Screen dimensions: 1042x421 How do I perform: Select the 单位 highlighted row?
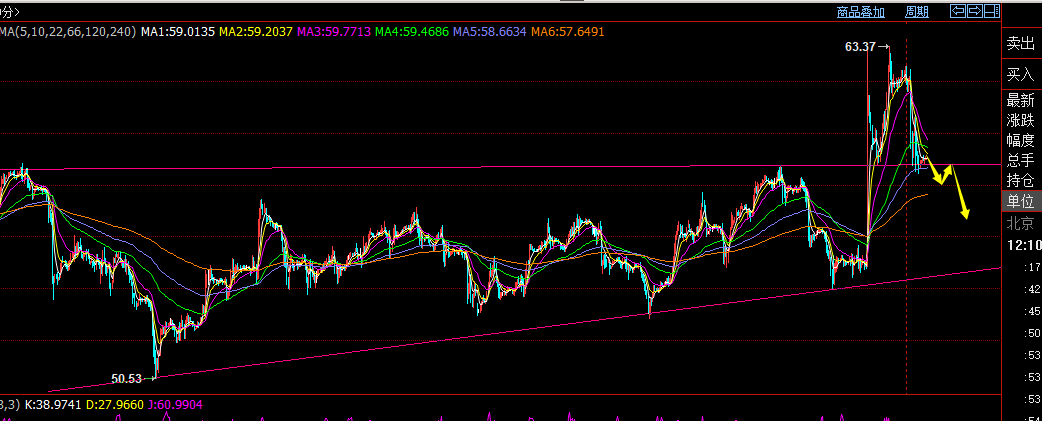point(1021,201)
